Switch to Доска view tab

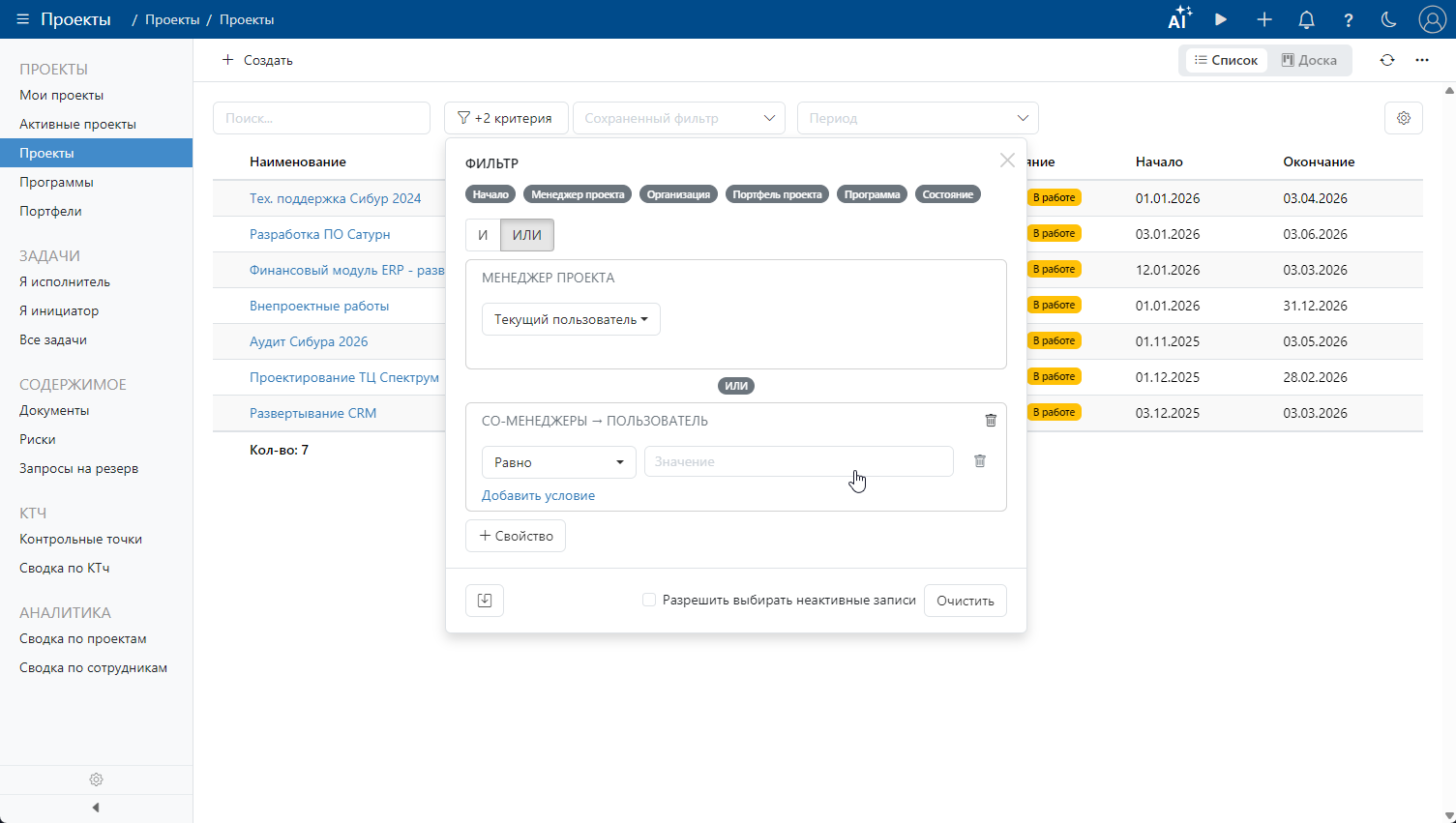point(1309,60)
